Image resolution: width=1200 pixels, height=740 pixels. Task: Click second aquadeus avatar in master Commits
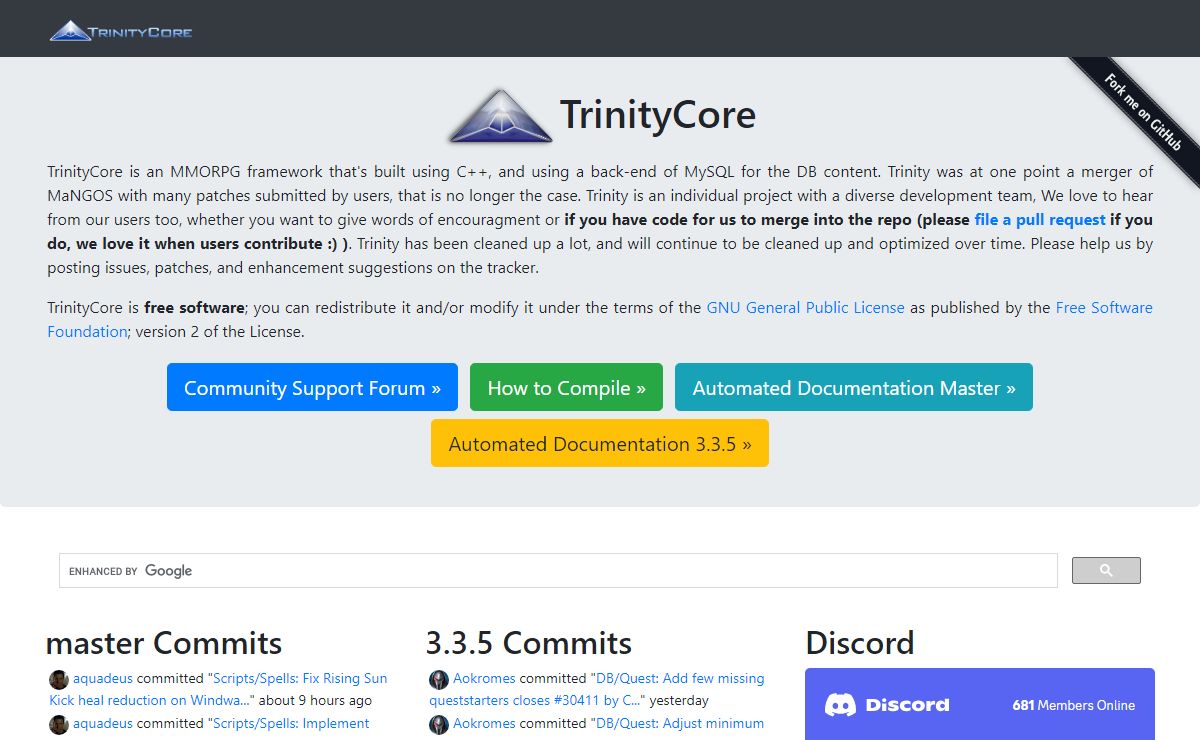coord(59,724)
